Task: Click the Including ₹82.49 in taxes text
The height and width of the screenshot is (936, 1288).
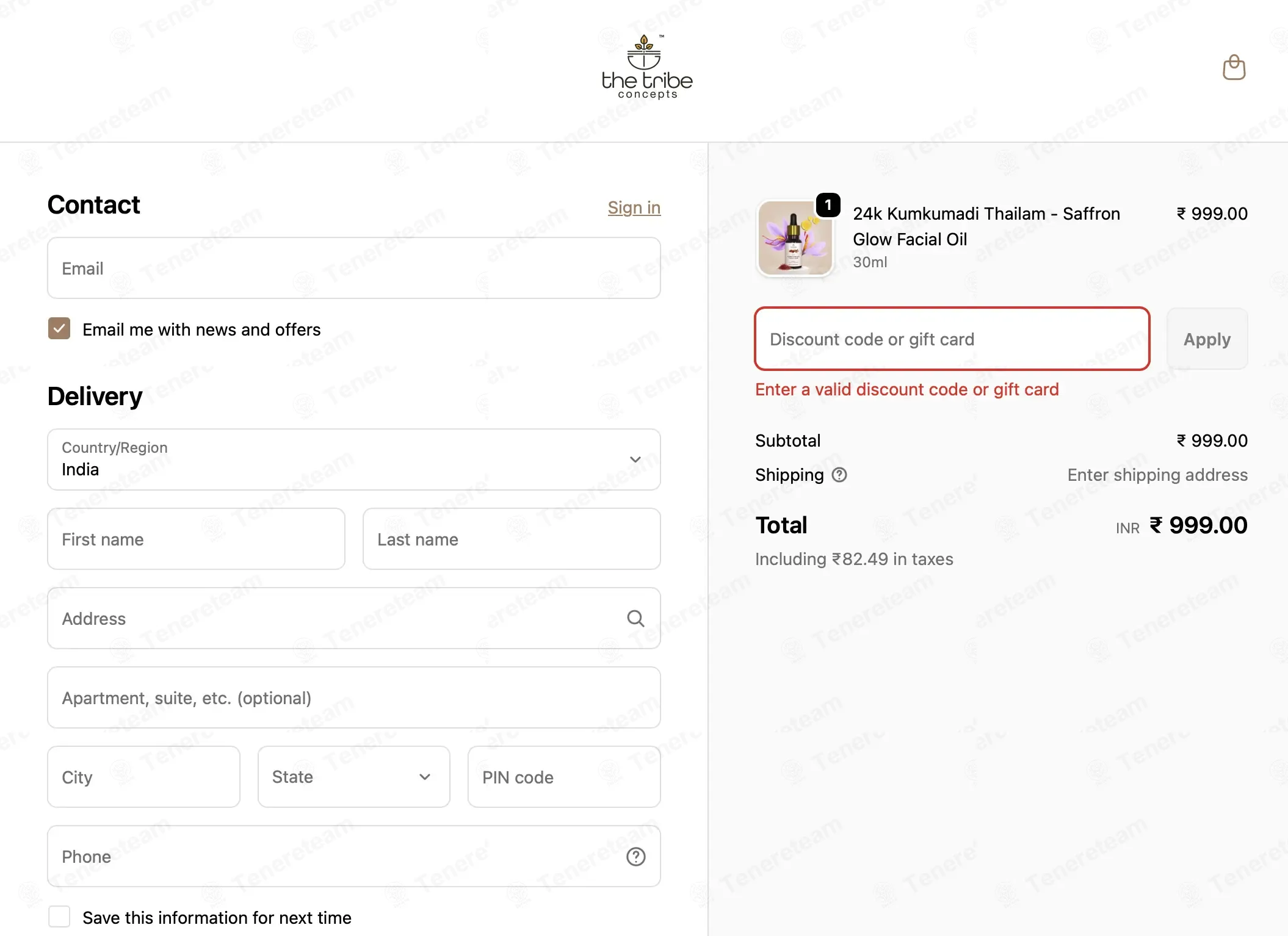Action: pos(854,559)
